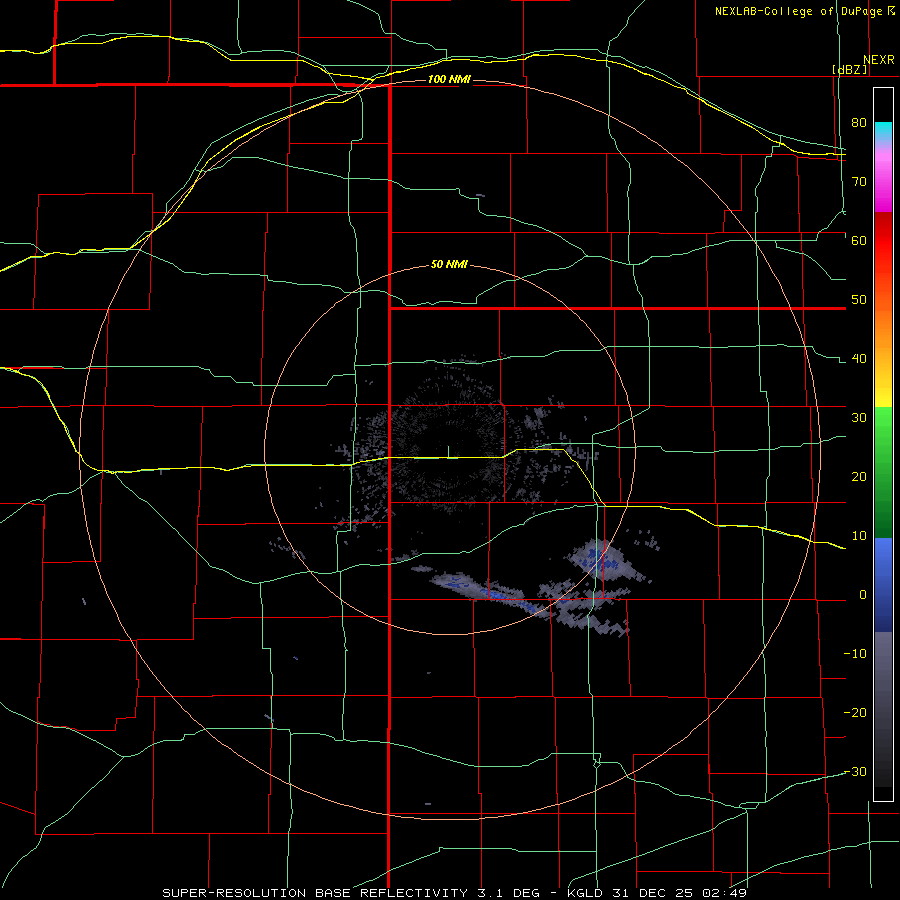Click the bright green segment of the color bar
This screenshot has width=900, height=900.
pyautogui.click(x=883, y=428)
